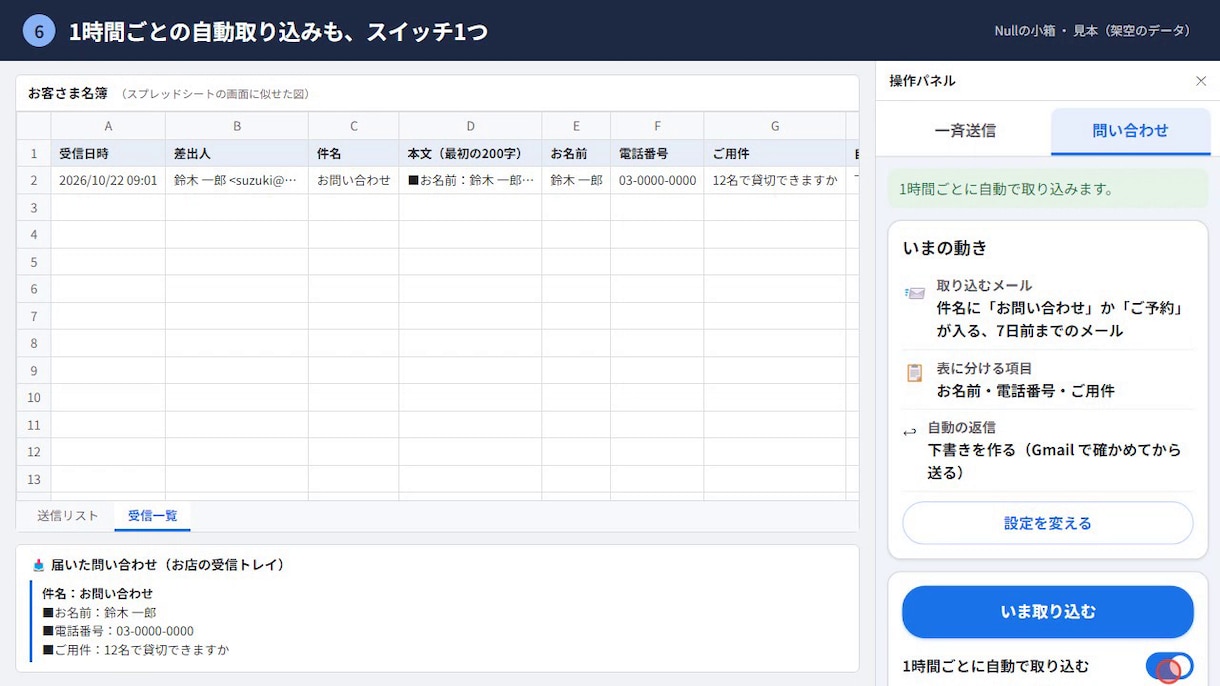Close the 操作パネル with the X icon
The image size is (1220, 686).
pos(1201,81)
